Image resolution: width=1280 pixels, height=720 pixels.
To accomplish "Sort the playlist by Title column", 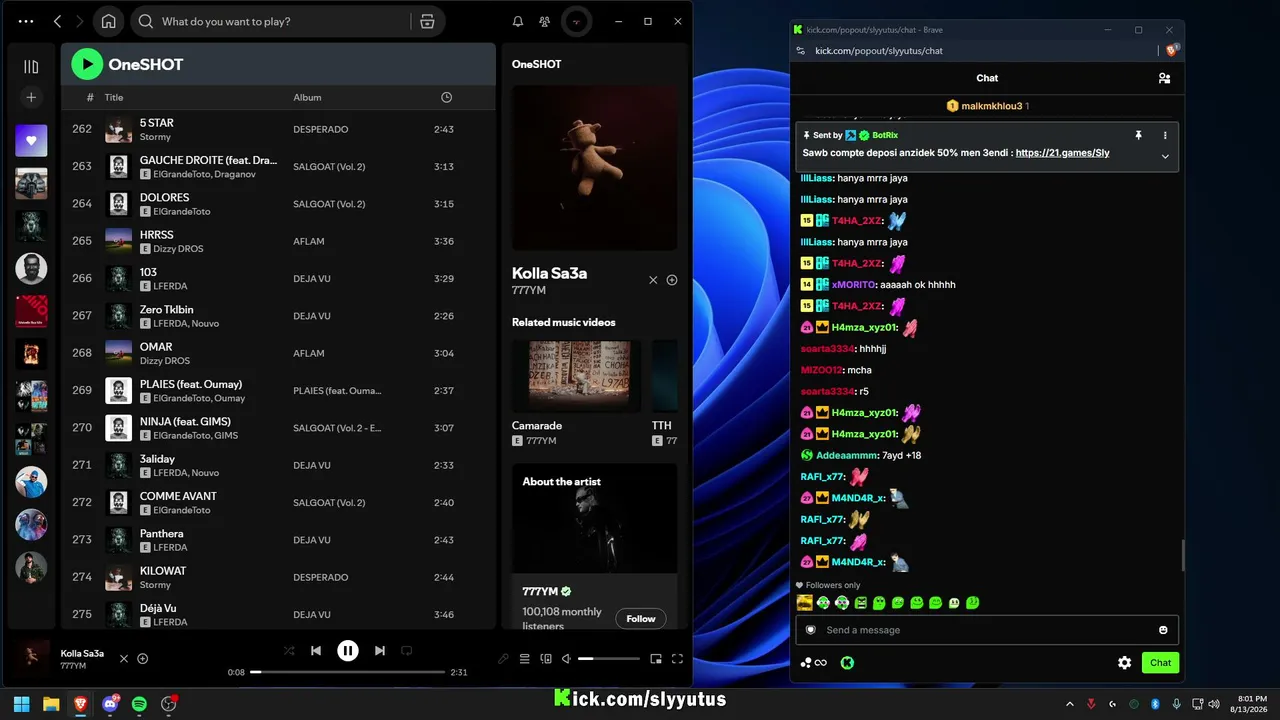I will pos(114,97).
